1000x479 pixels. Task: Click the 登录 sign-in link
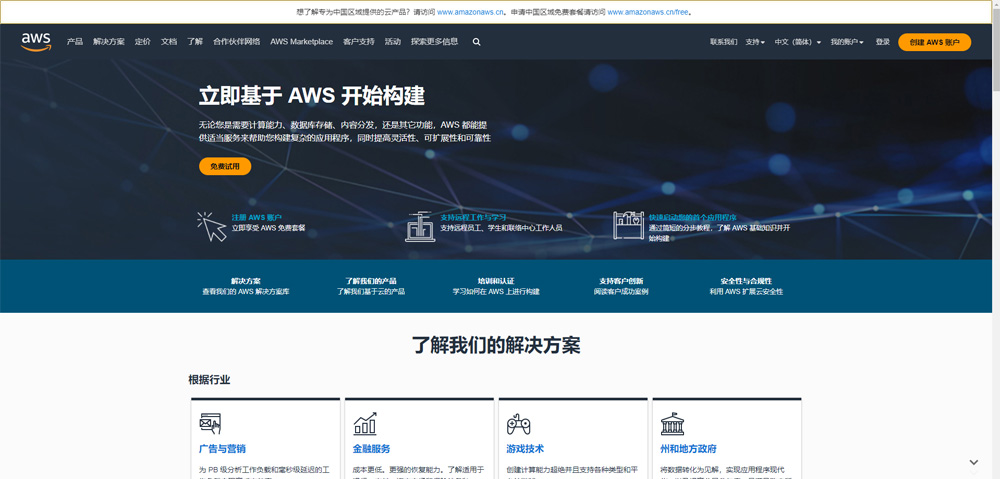coord(882,42)
